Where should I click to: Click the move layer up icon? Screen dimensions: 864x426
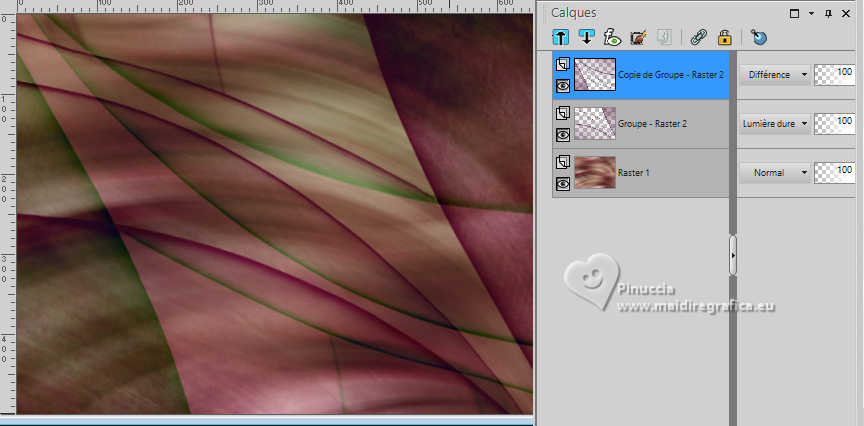[x=560, y=37]
